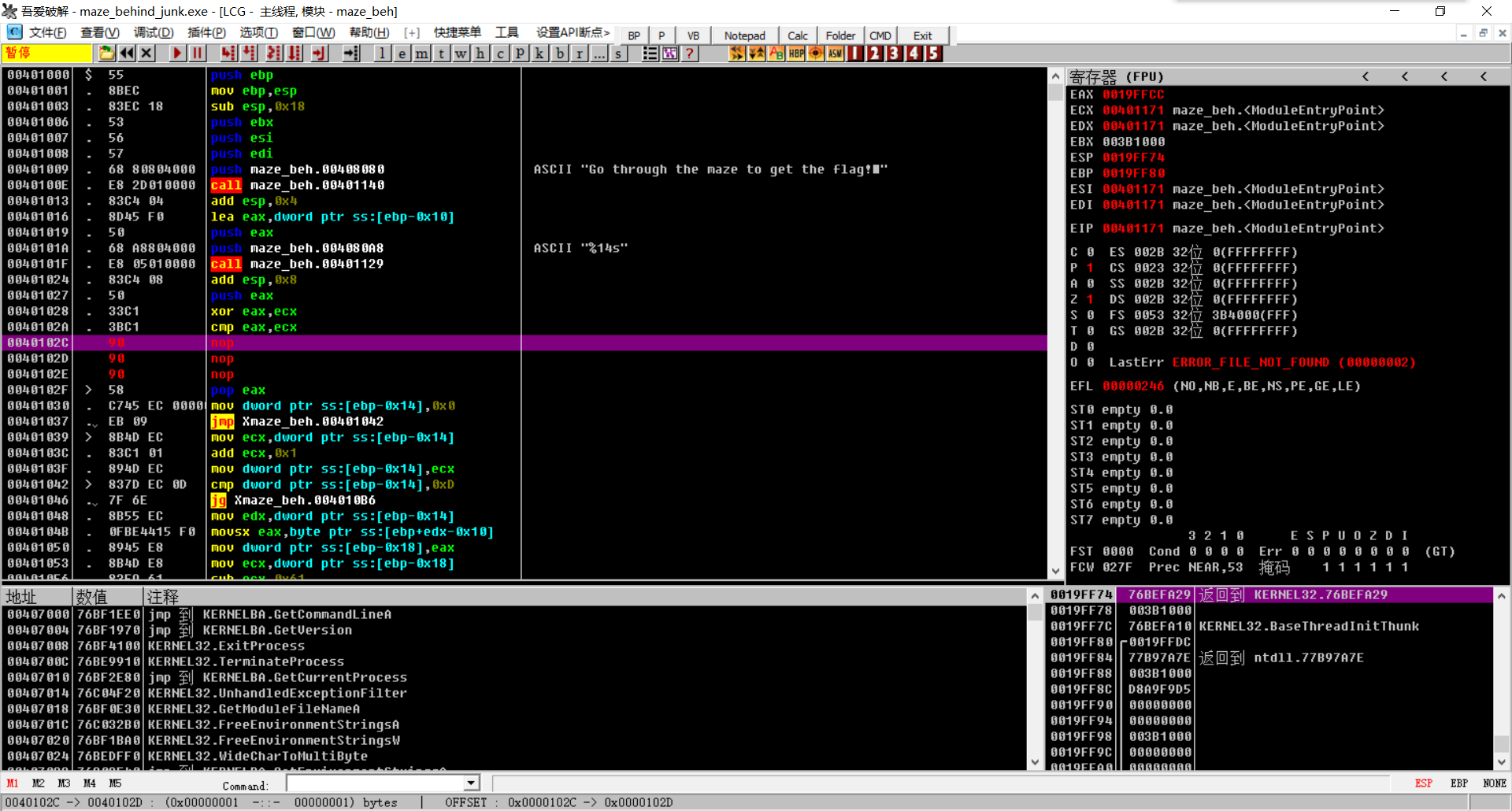The image size is (1512, 811).
Task: Click the Trace into toolbar icon
Action: 273,53
